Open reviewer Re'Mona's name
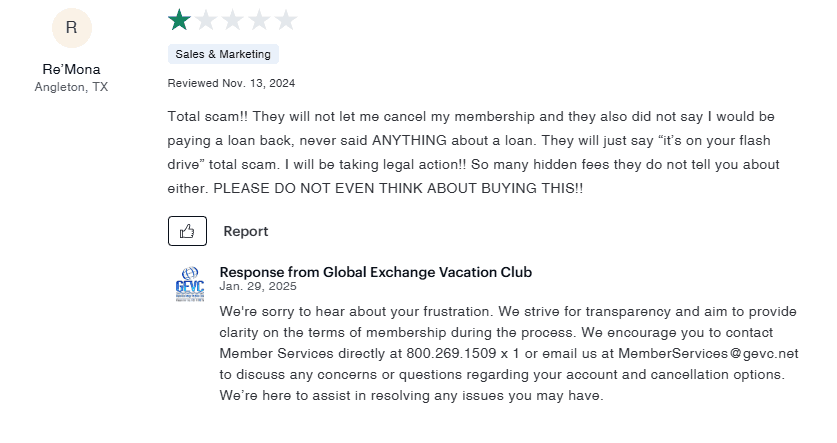Image resolution: width=837 pixels, height=443 pixels. pyautogui.click(x=71, y=69)
